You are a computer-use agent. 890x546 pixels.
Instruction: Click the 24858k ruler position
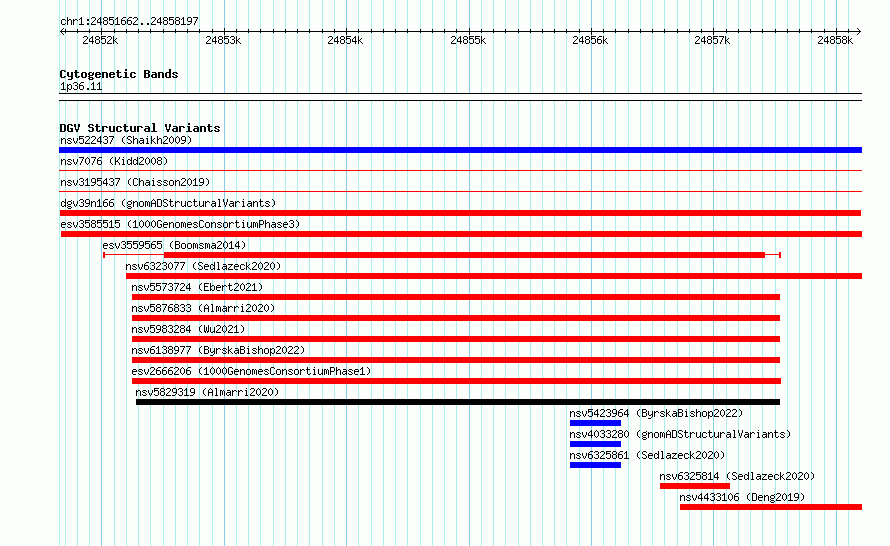coord(835,40)
